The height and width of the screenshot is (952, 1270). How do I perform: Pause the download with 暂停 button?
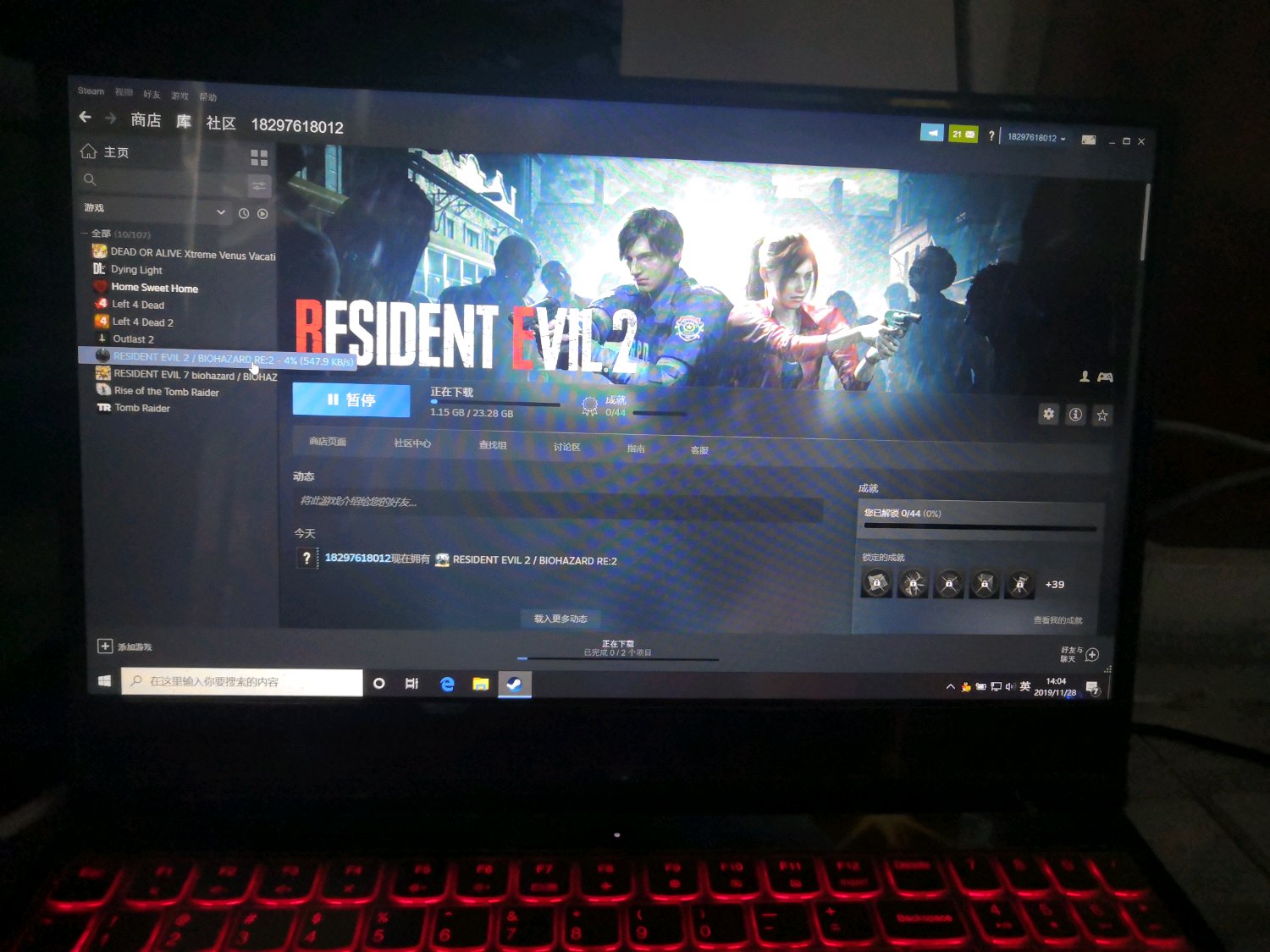(351, 399)
